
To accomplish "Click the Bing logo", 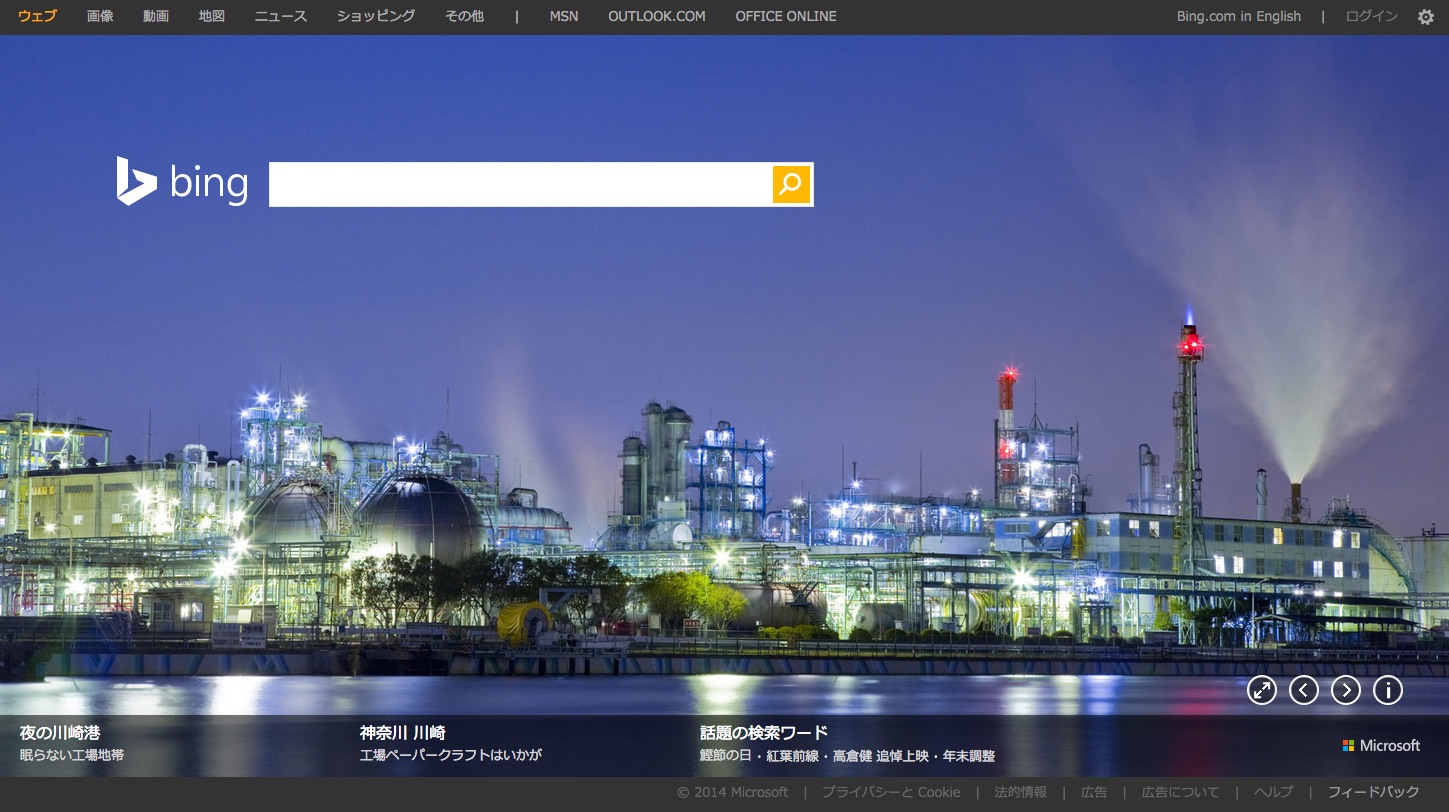I will 182,182.
